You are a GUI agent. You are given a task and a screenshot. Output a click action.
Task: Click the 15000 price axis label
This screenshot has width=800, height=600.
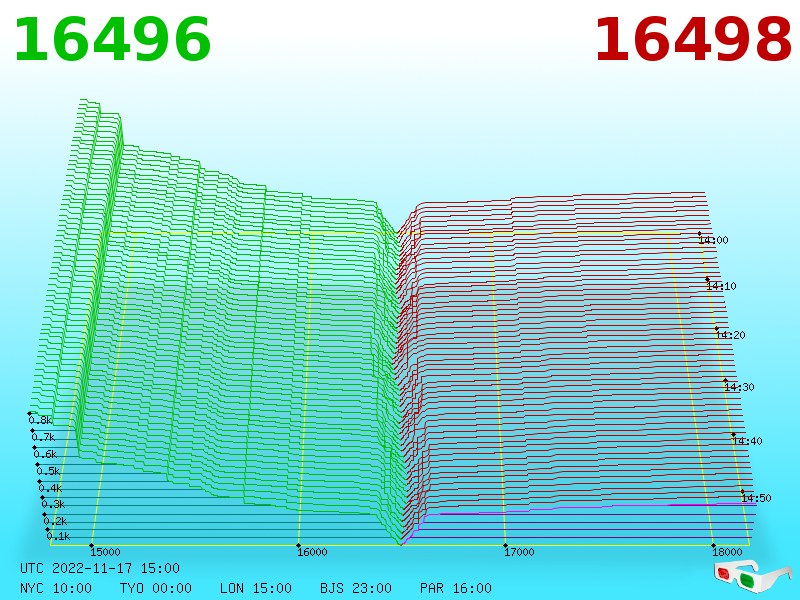point(105,552)
